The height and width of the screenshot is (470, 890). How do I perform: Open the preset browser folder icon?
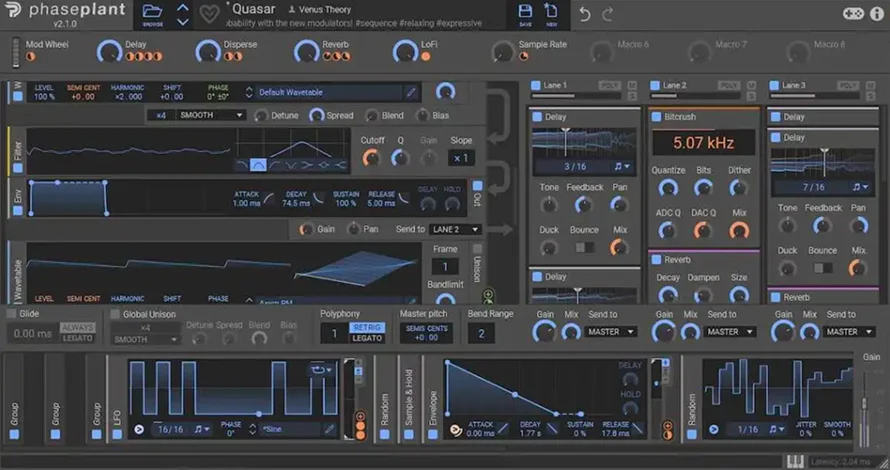coord(152,13)
